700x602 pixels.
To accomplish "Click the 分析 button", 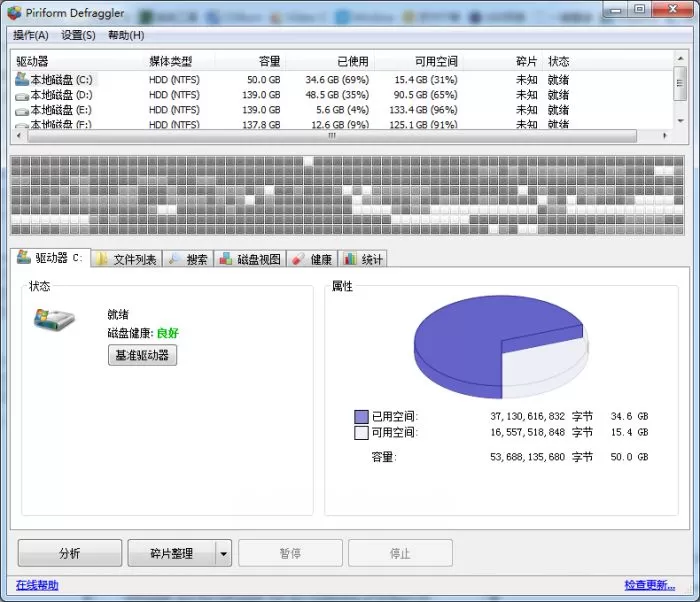I will (x=70, y=553).
